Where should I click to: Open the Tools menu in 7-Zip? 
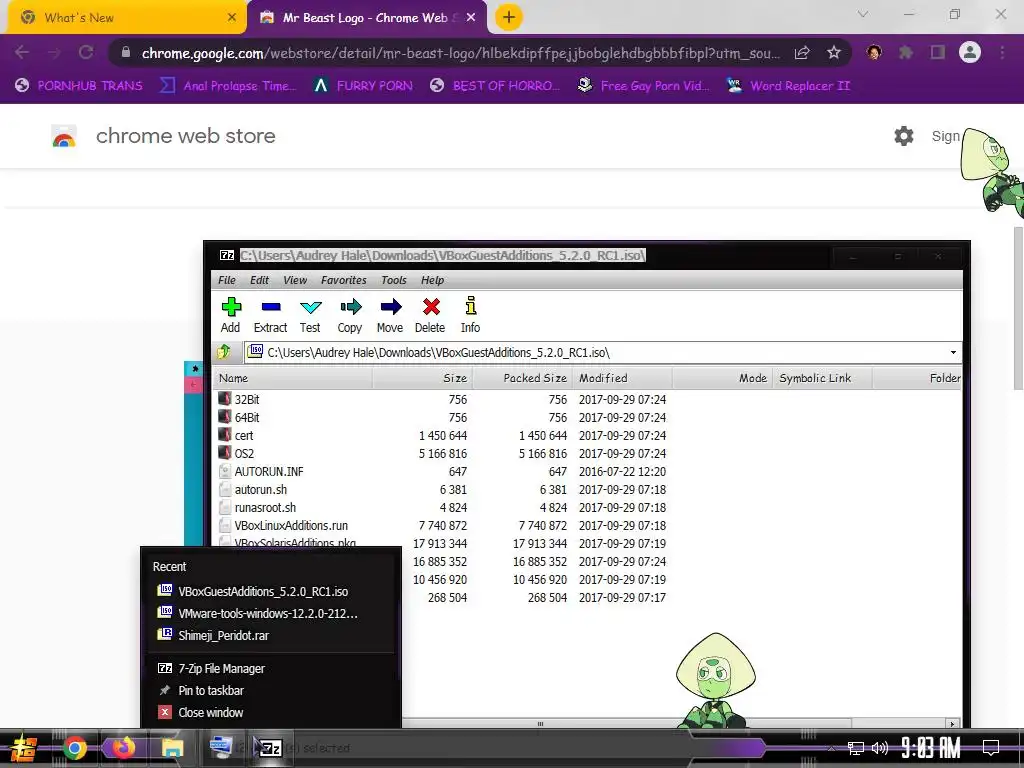394,280
